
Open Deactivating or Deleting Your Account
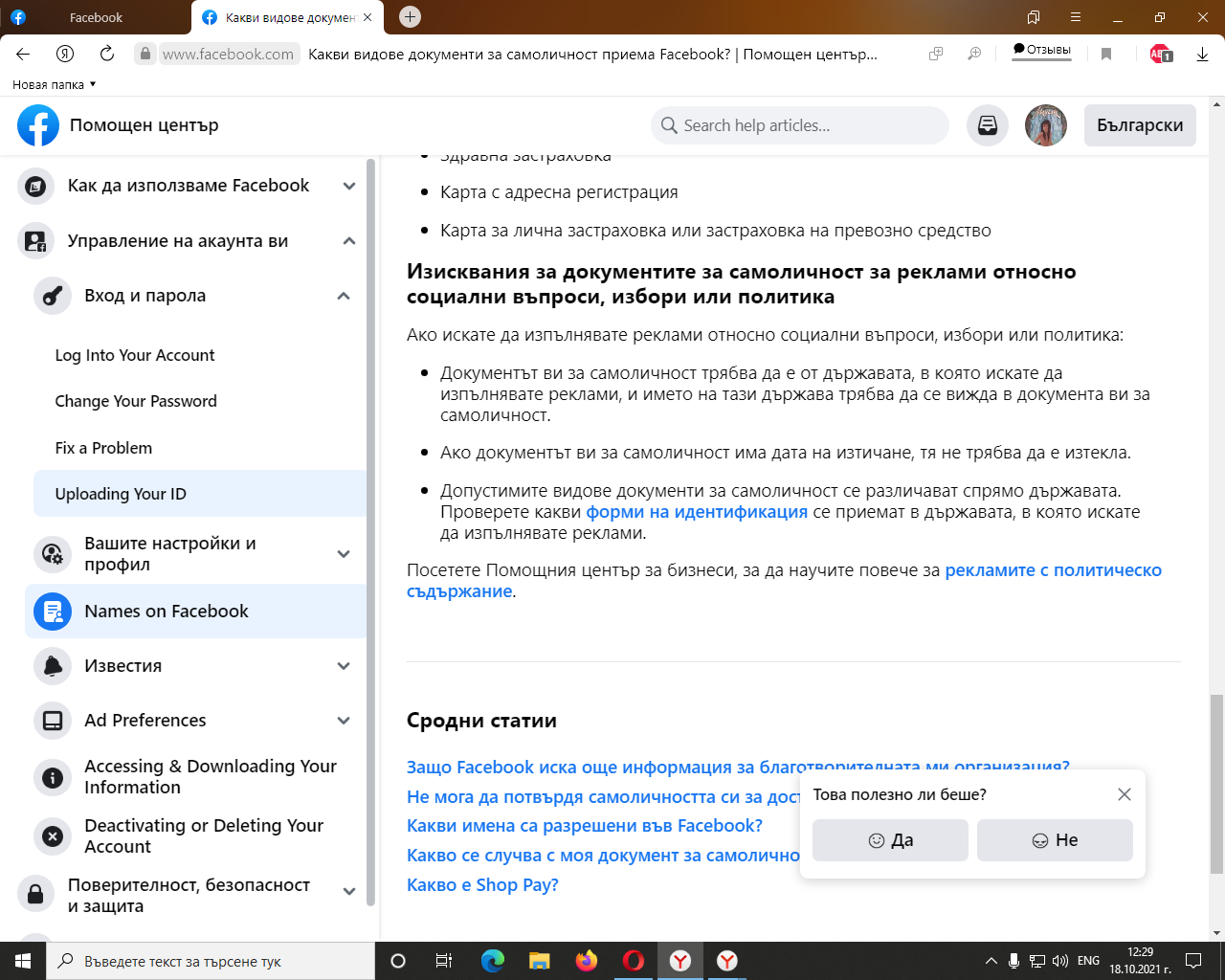coord(204,835)
